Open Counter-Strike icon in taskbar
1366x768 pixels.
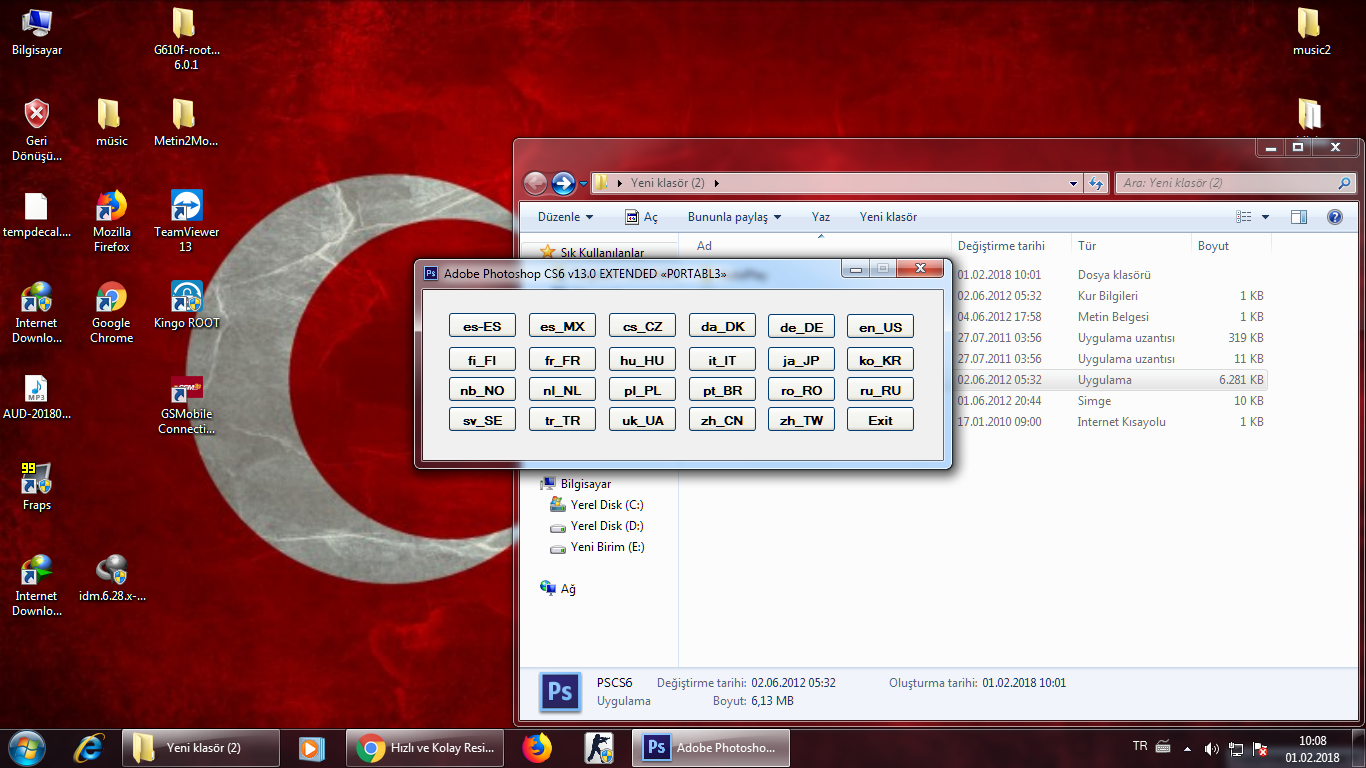click(x=599, y=747)
